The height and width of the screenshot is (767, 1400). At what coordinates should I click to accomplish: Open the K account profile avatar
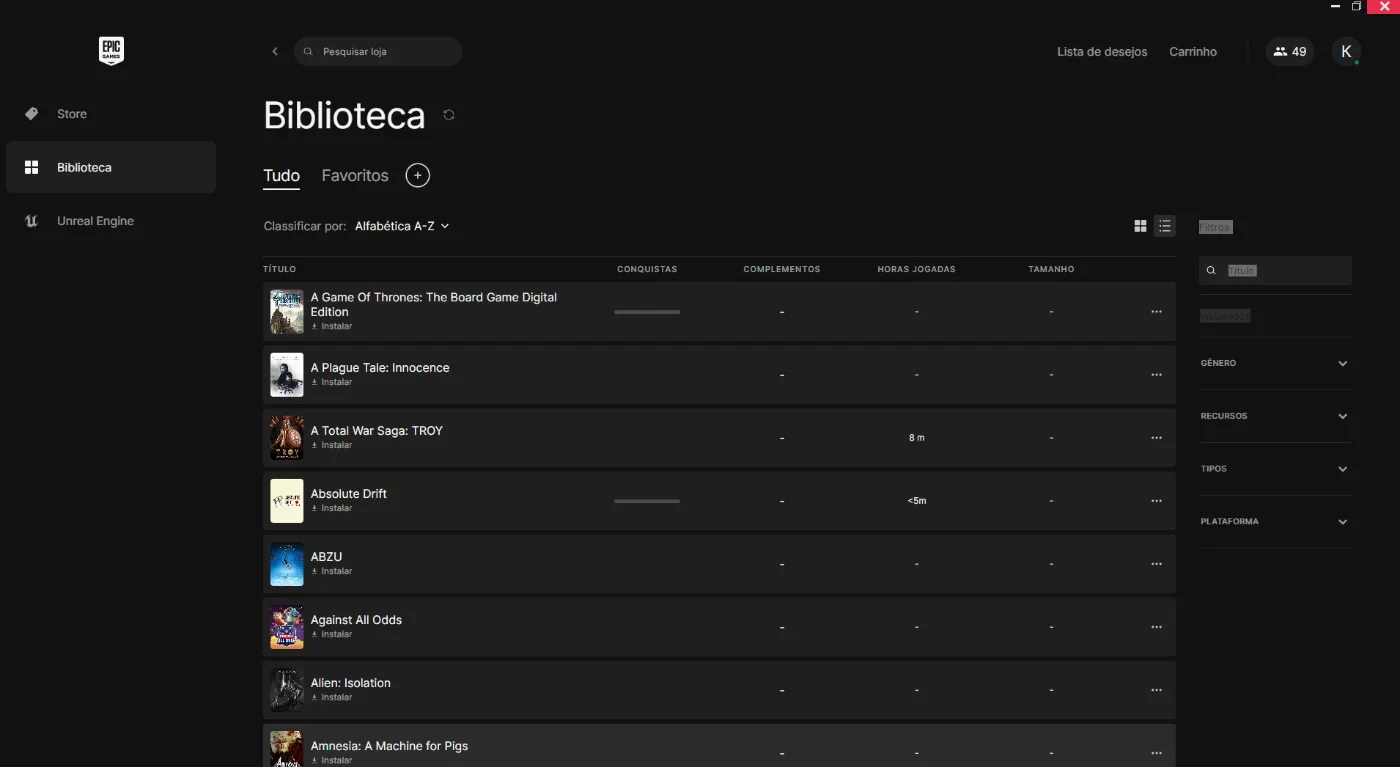tap(1346, 52)
